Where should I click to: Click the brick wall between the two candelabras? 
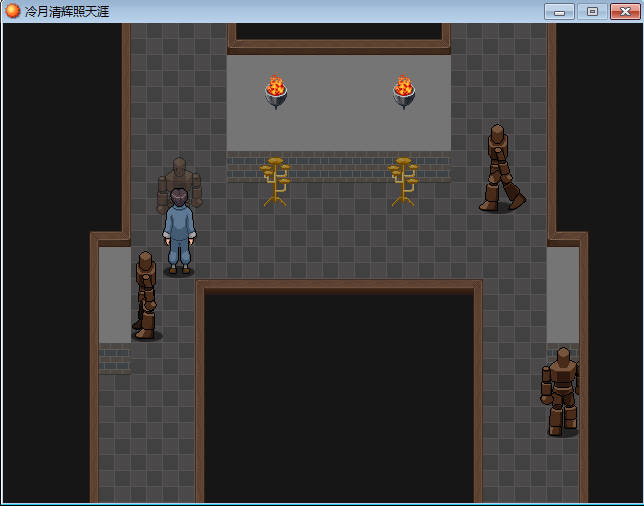tap(339, 166)
